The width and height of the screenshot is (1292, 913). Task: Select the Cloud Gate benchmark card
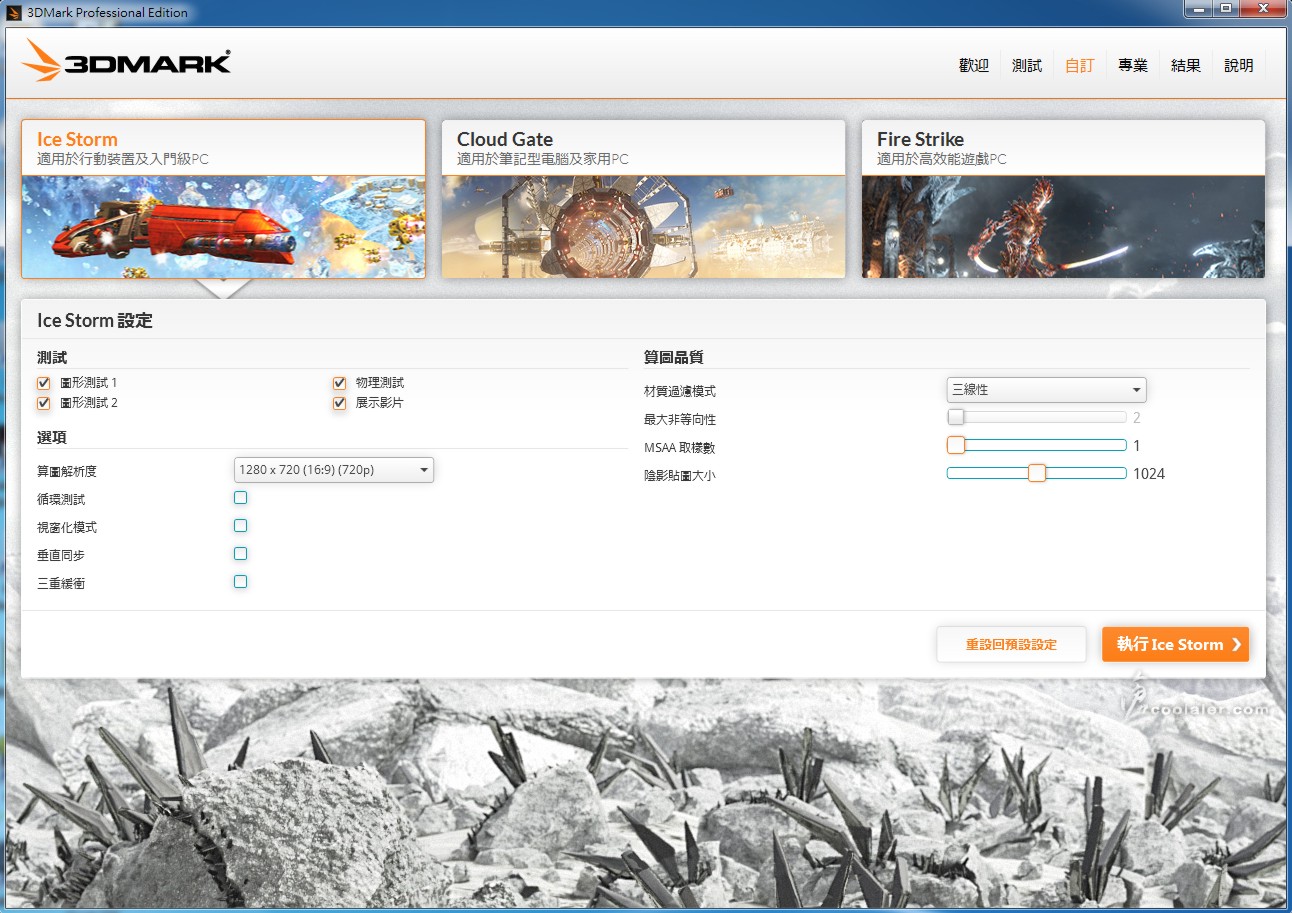click(x=643, y=199)
